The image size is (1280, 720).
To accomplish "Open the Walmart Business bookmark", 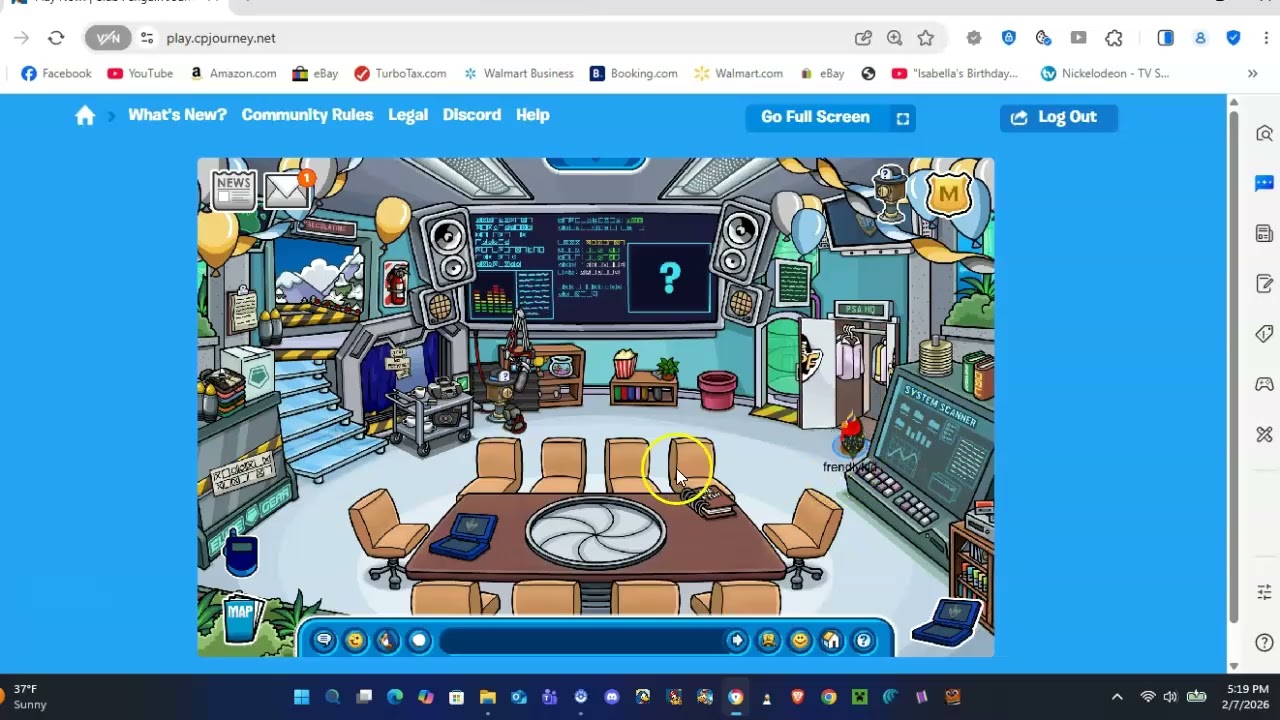I will pos(518,73).
